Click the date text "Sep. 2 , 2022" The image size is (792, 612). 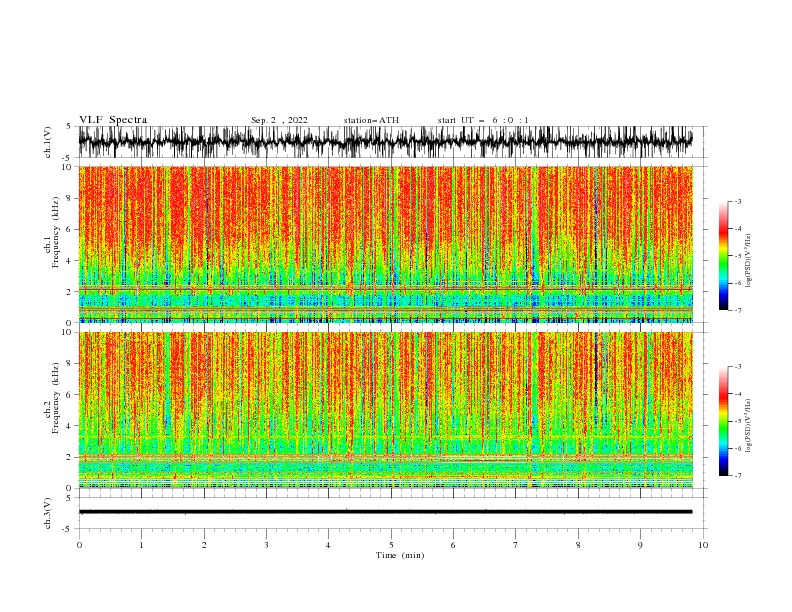(x=279, y=120)
